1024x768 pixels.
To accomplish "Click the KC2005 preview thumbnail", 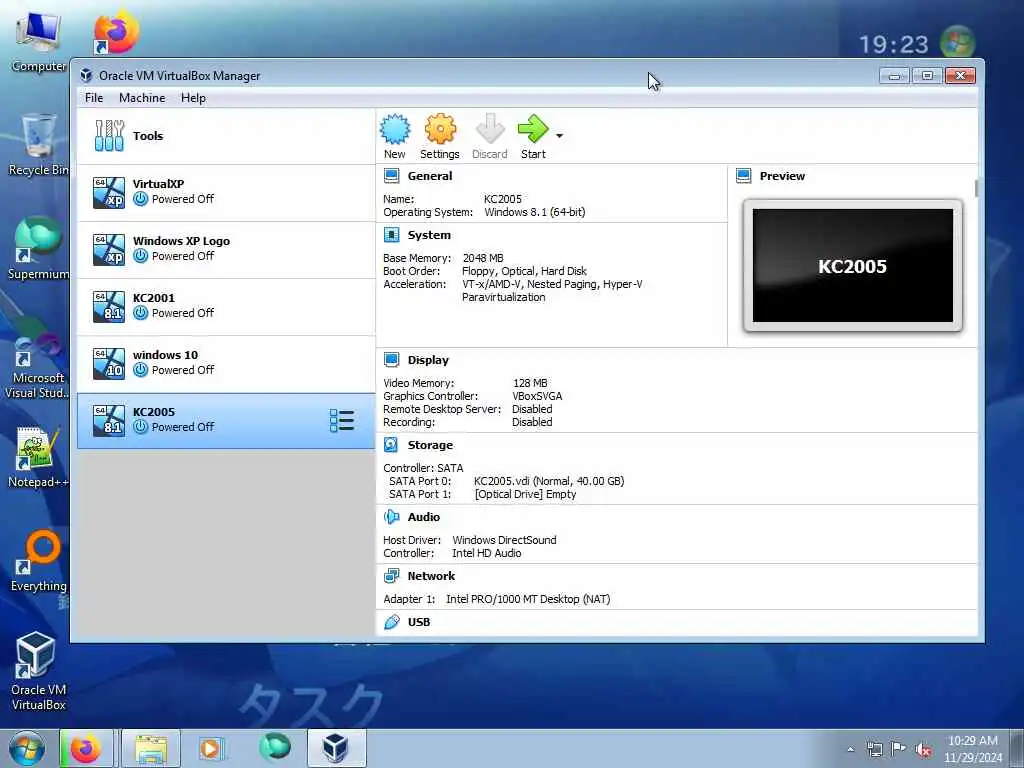I will pyautogui.click(x=852, y=266).
